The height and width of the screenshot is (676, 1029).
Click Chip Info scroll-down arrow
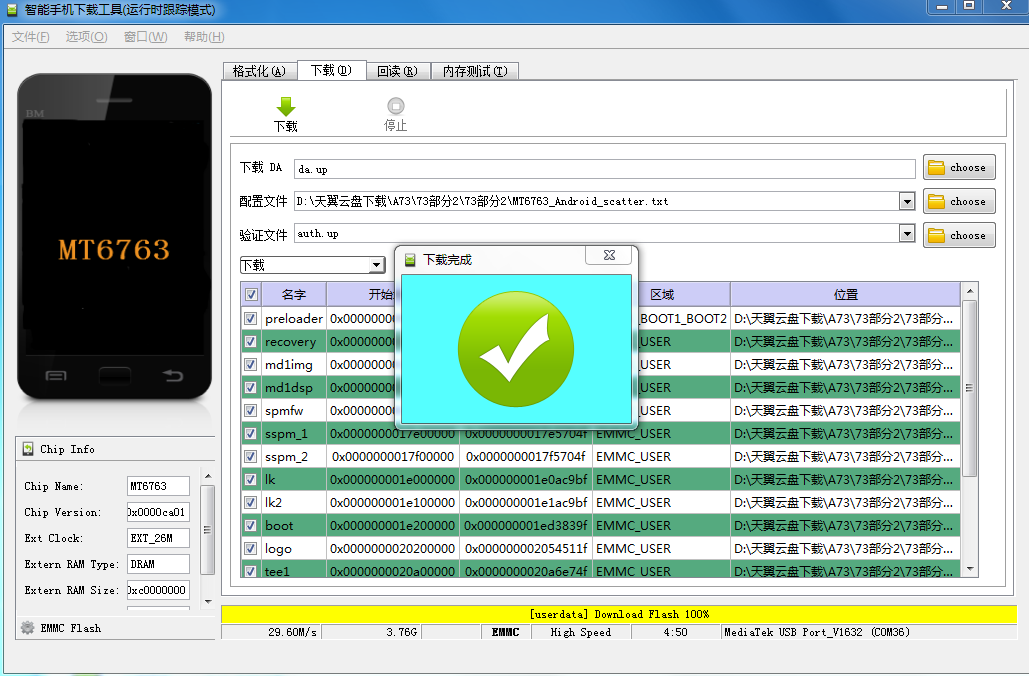point(207,601)
